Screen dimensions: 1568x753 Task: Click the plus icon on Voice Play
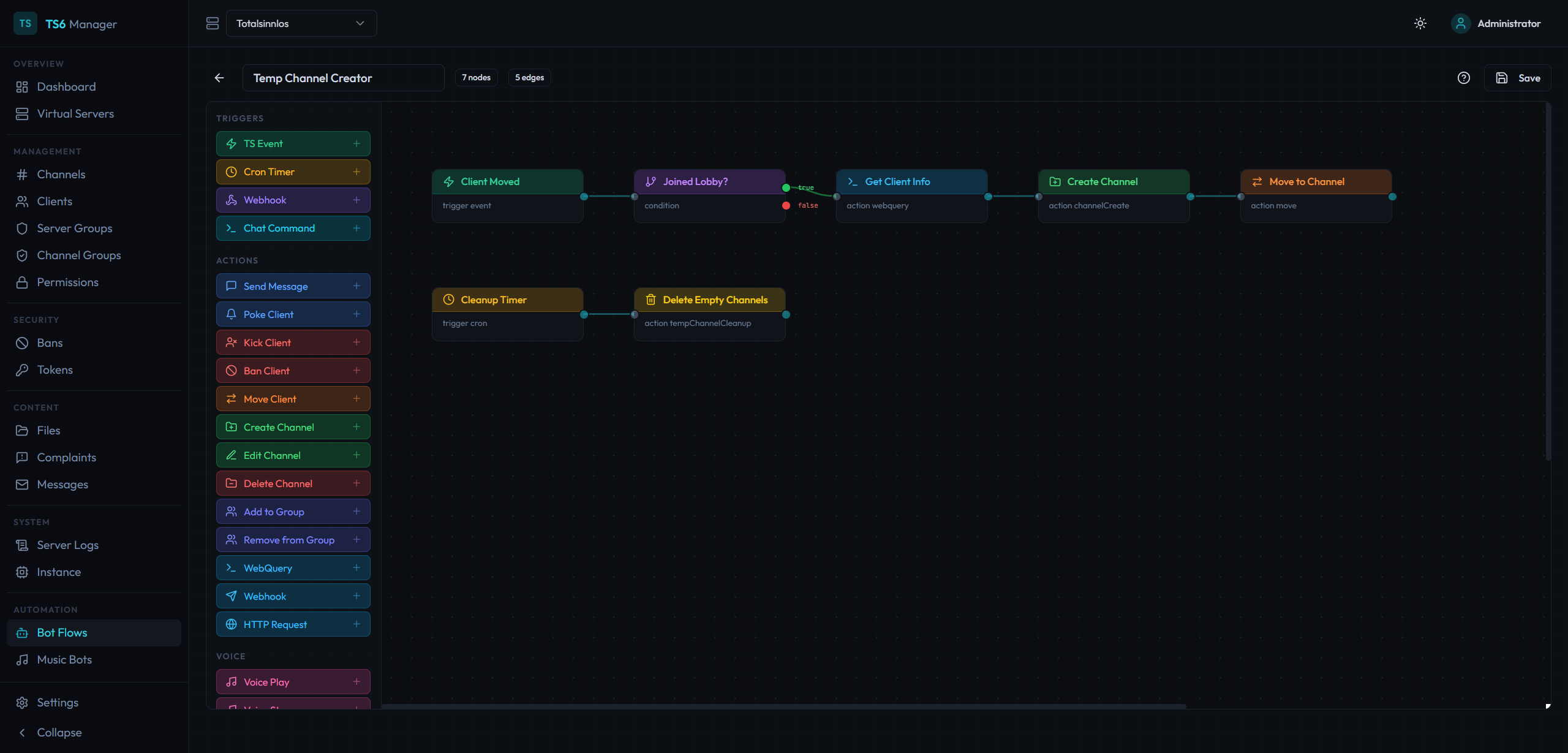click(356, 682)
